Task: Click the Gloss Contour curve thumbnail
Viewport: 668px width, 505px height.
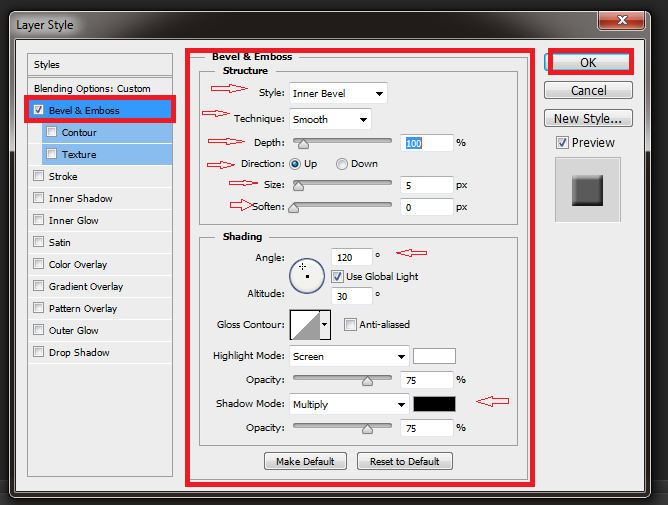Action: pyautogui.click(x=305, y=325)
